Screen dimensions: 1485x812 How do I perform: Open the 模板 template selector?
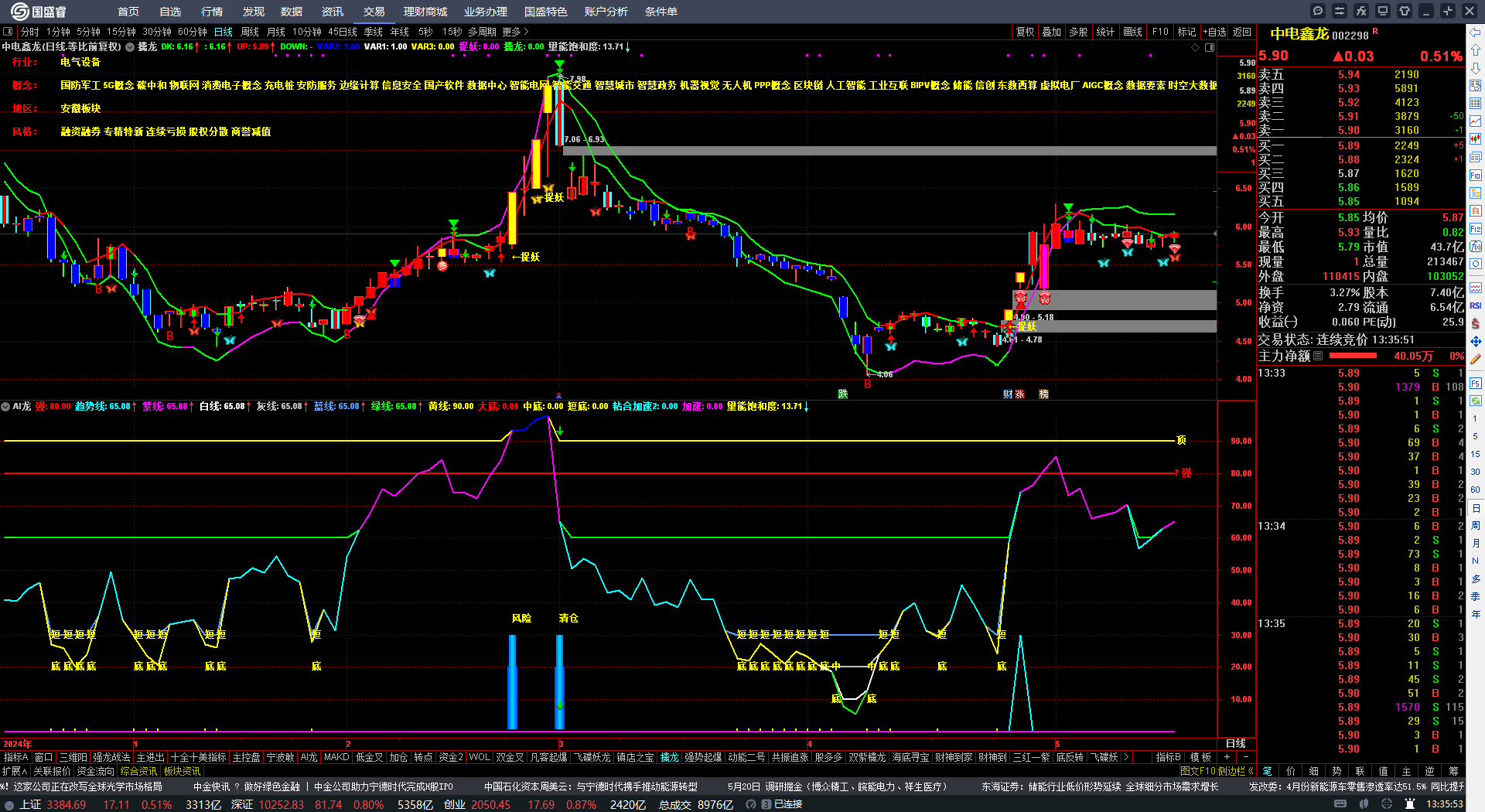(1201, 757)
